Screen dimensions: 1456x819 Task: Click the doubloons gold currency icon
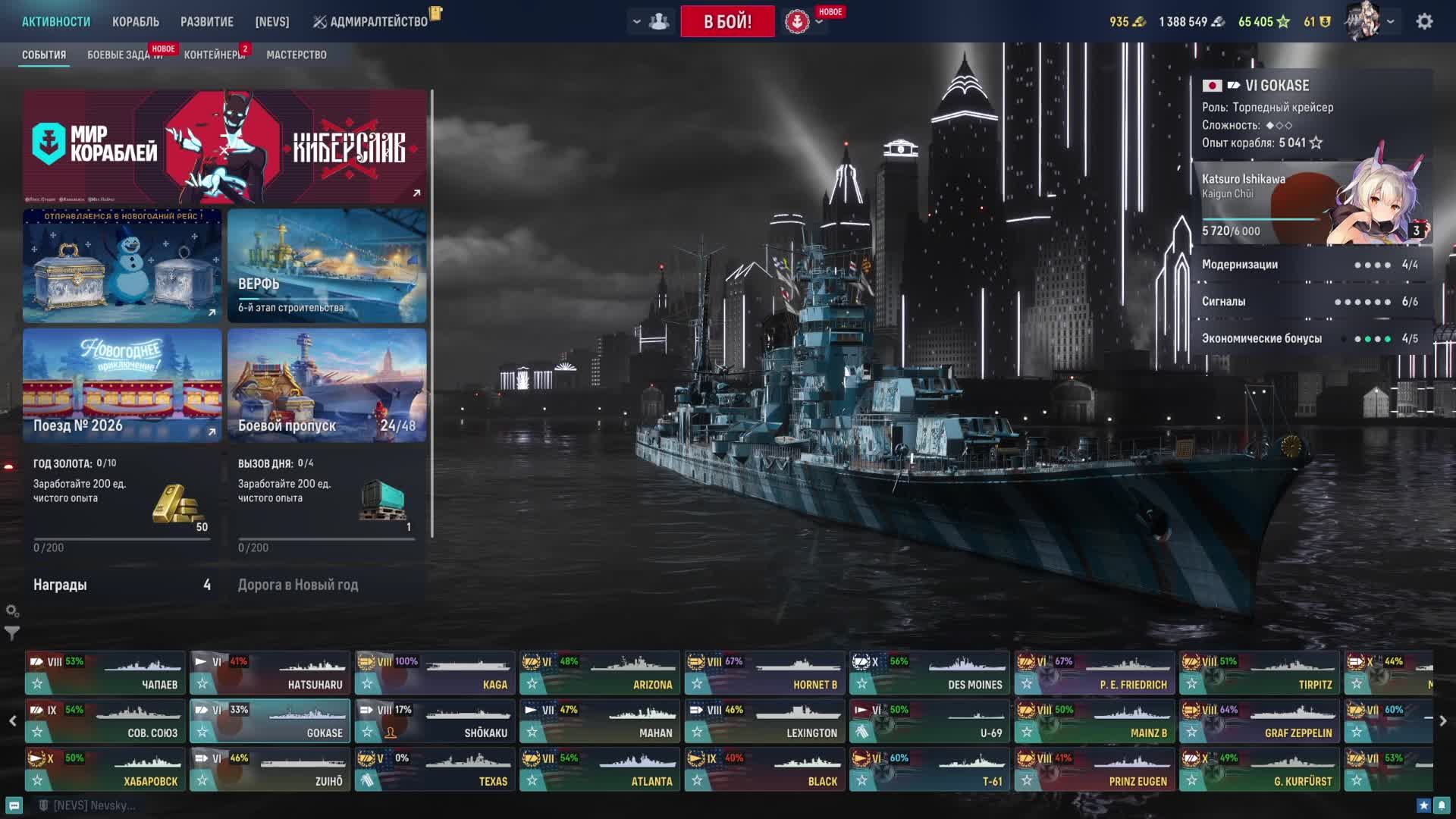coord(1138,22)
